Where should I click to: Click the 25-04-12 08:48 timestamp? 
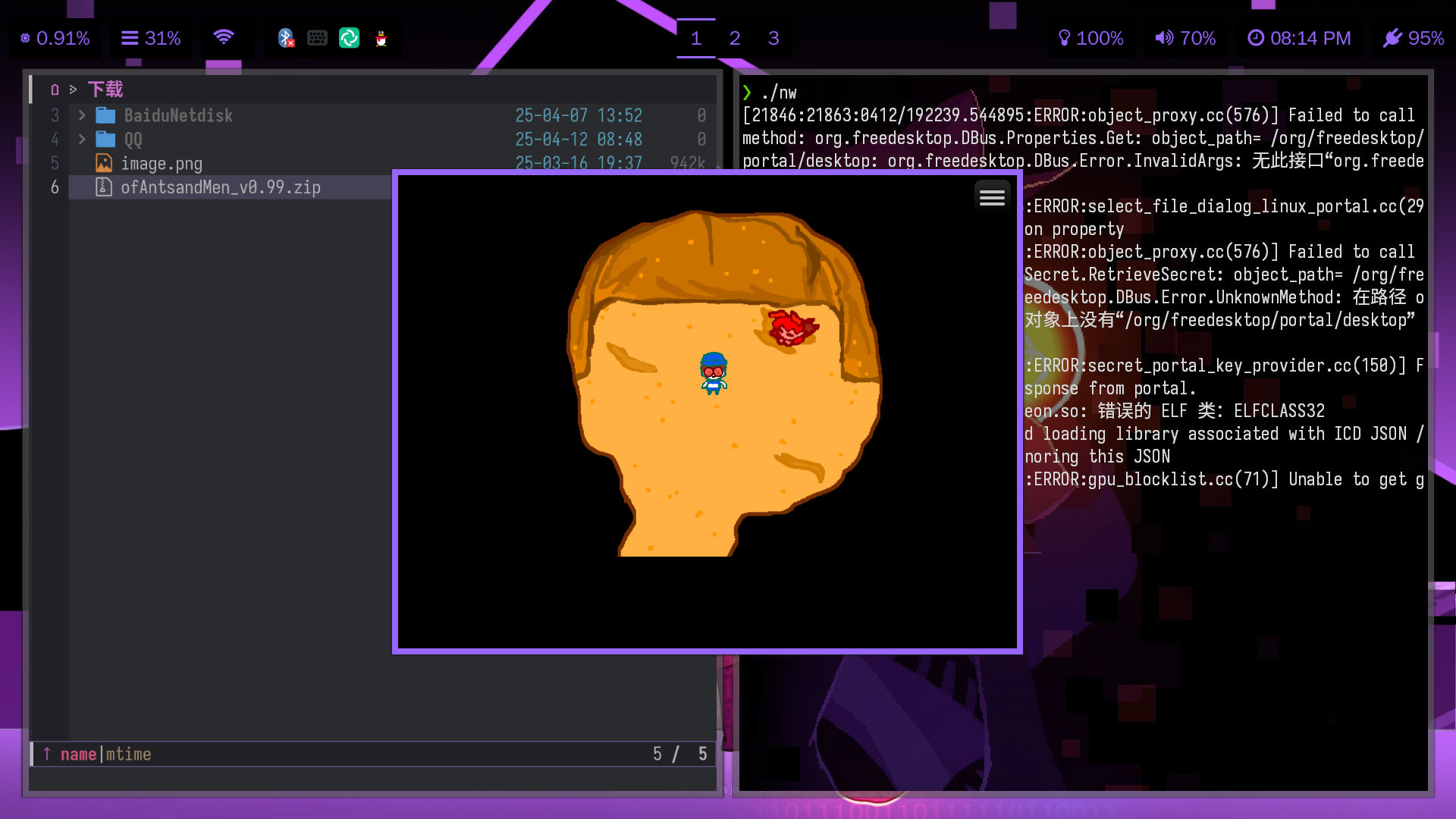(x=579, y=140)
